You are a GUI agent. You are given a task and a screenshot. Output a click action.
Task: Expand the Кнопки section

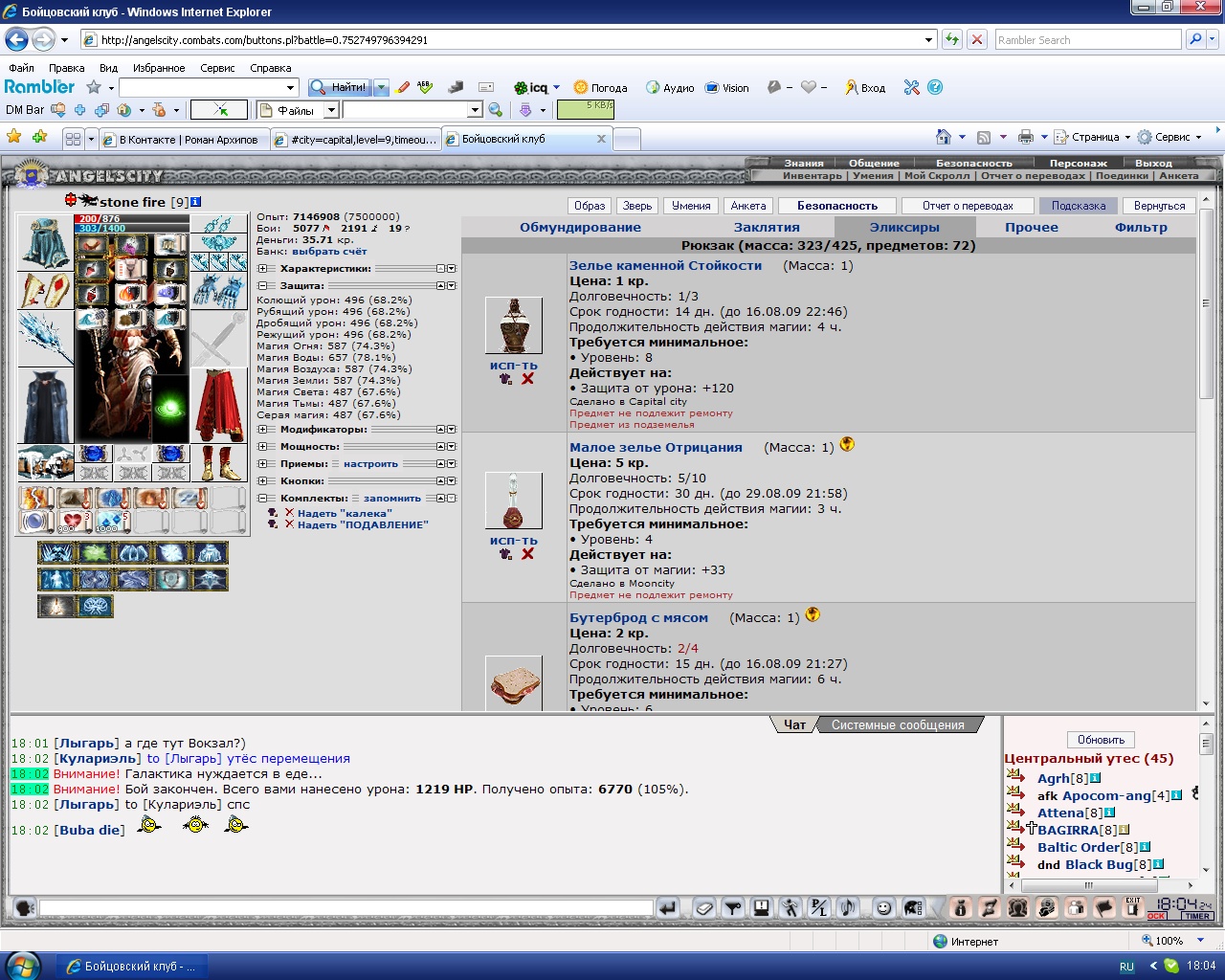pyautogui.click(x=262, y=481)
